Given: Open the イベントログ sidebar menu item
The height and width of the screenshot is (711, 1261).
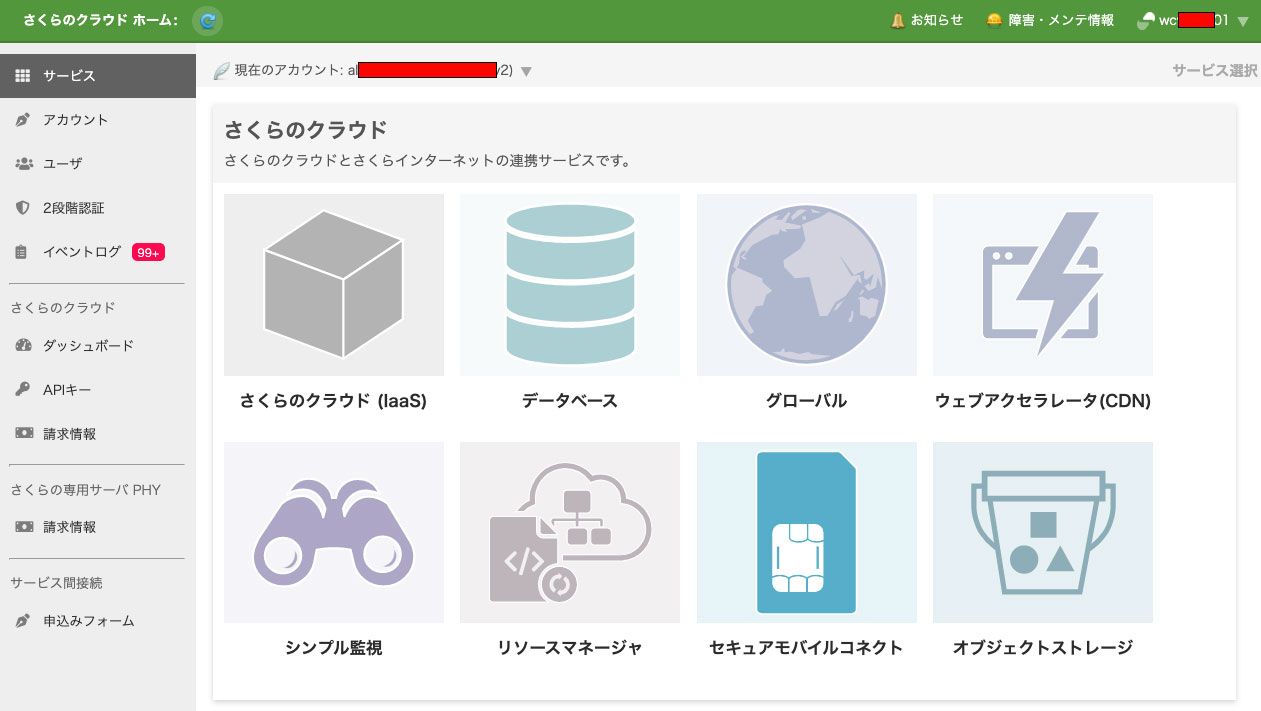Looking at the screenshot, I should (98, 252).
